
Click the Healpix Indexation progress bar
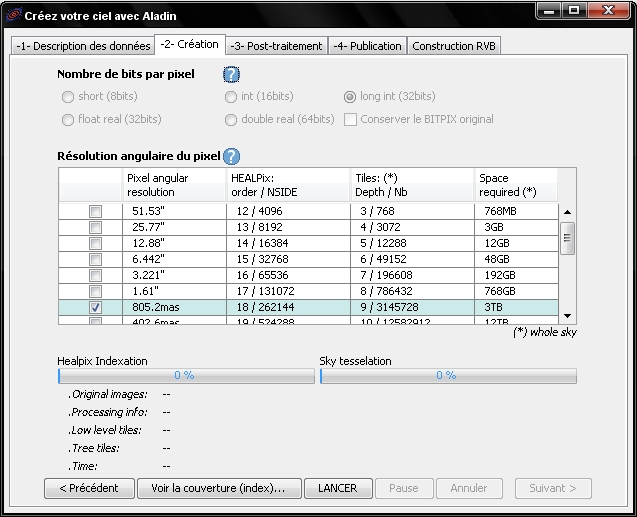point(186,376)
